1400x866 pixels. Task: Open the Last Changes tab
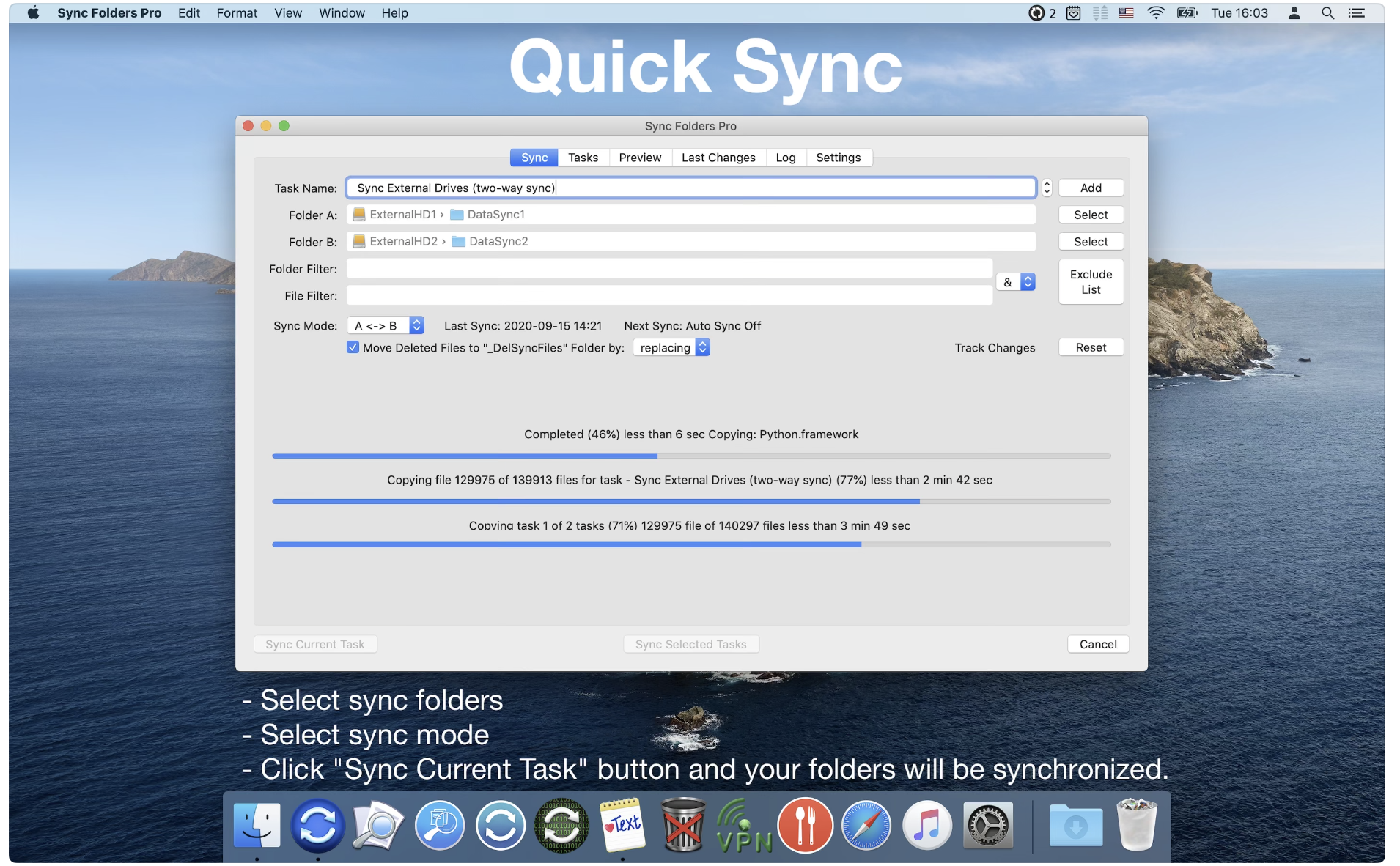click(x=718, y=158)
